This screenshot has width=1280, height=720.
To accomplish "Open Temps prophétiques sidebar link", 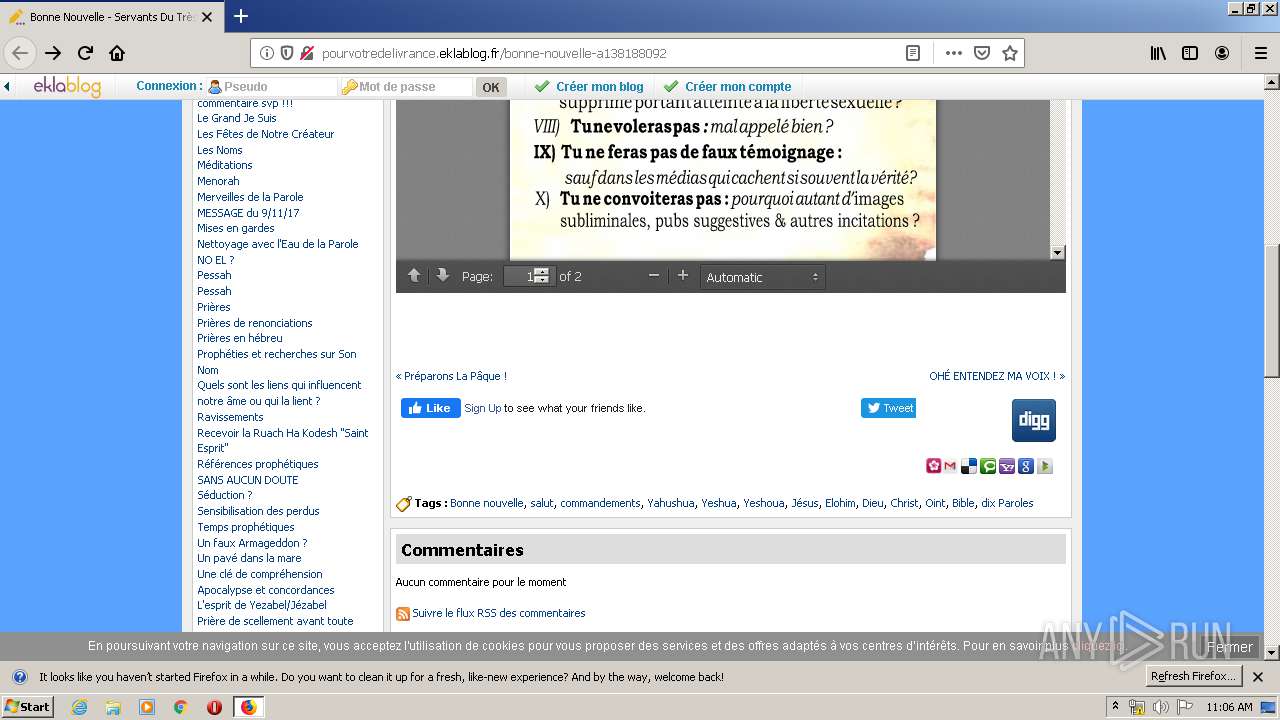I will tap(246, 527).
